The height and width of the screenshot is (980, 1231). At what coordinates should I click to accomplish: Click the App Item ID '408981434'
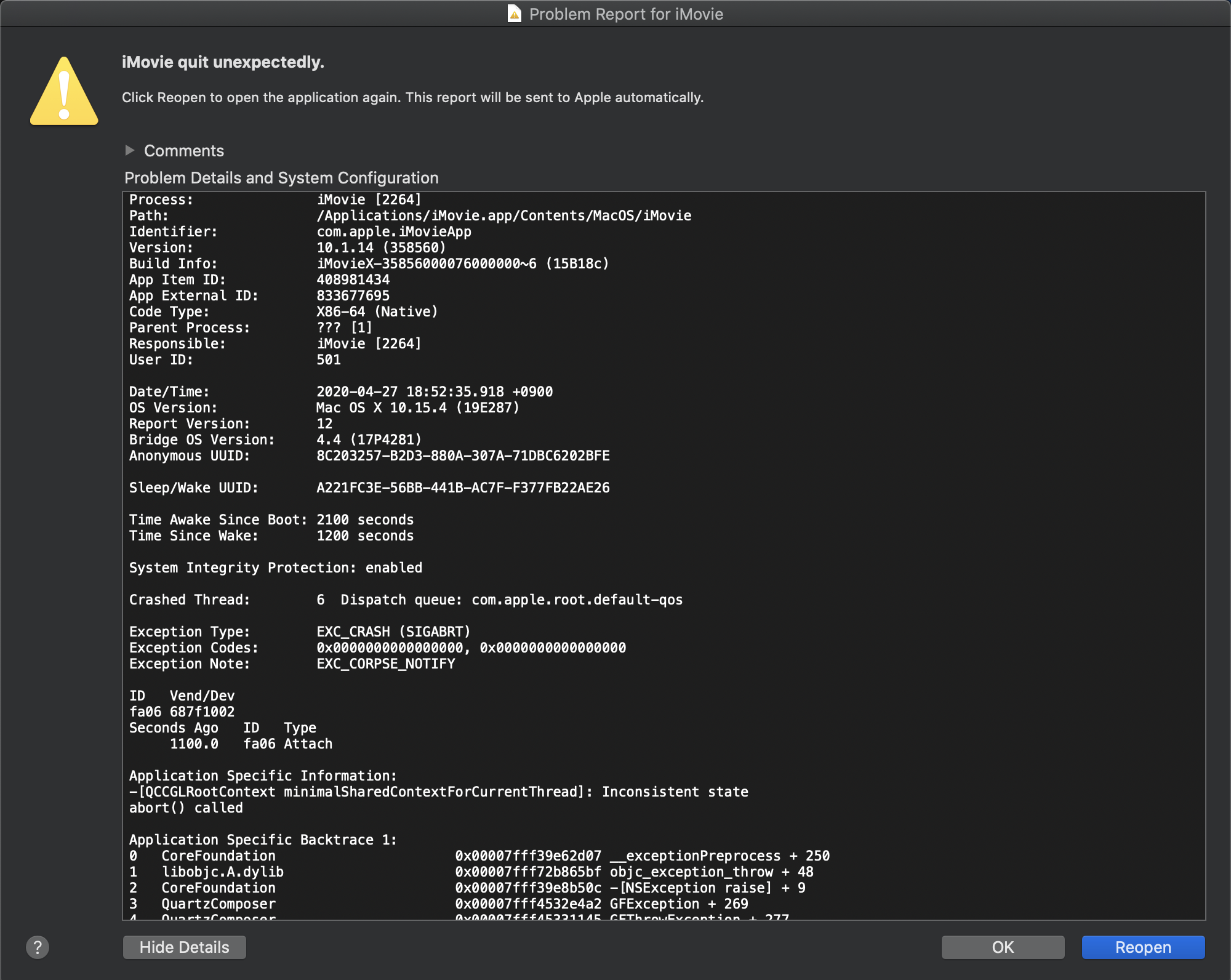353,279
